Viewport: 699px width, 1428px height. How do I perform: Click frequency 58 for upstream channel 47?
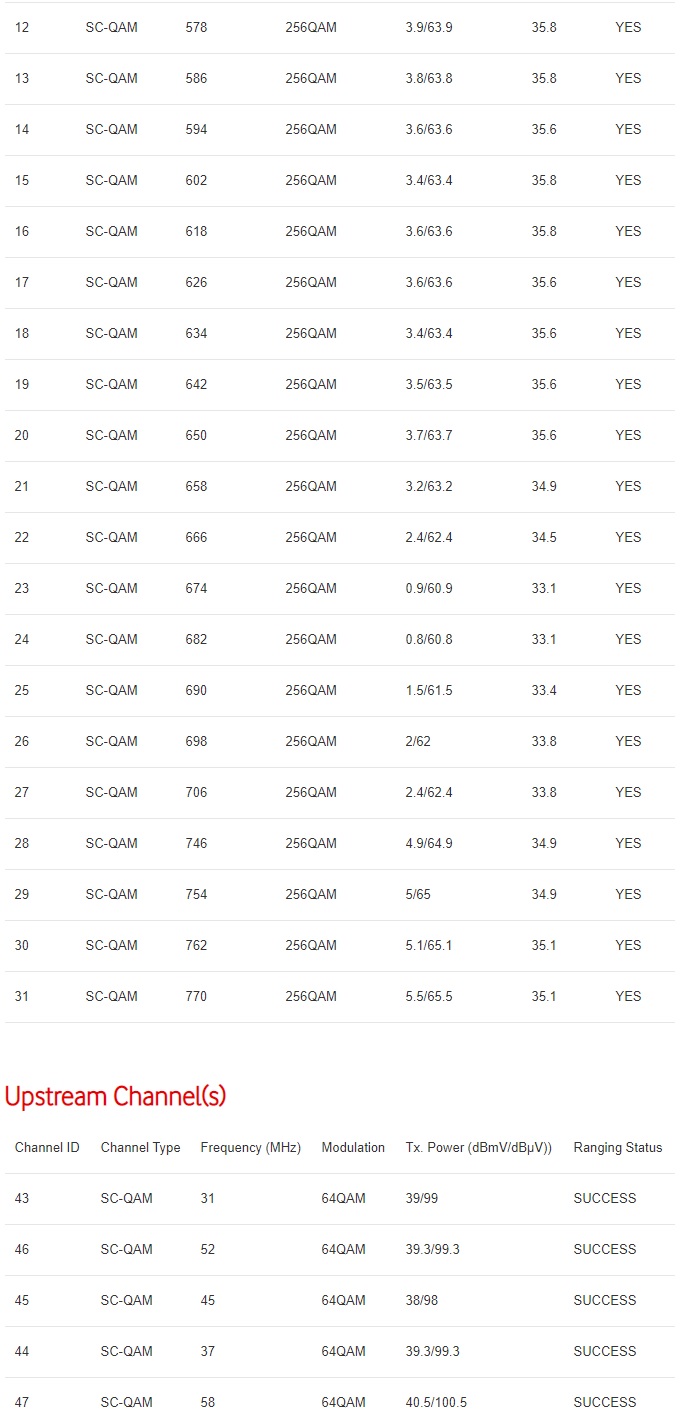tap(208, 1402)
